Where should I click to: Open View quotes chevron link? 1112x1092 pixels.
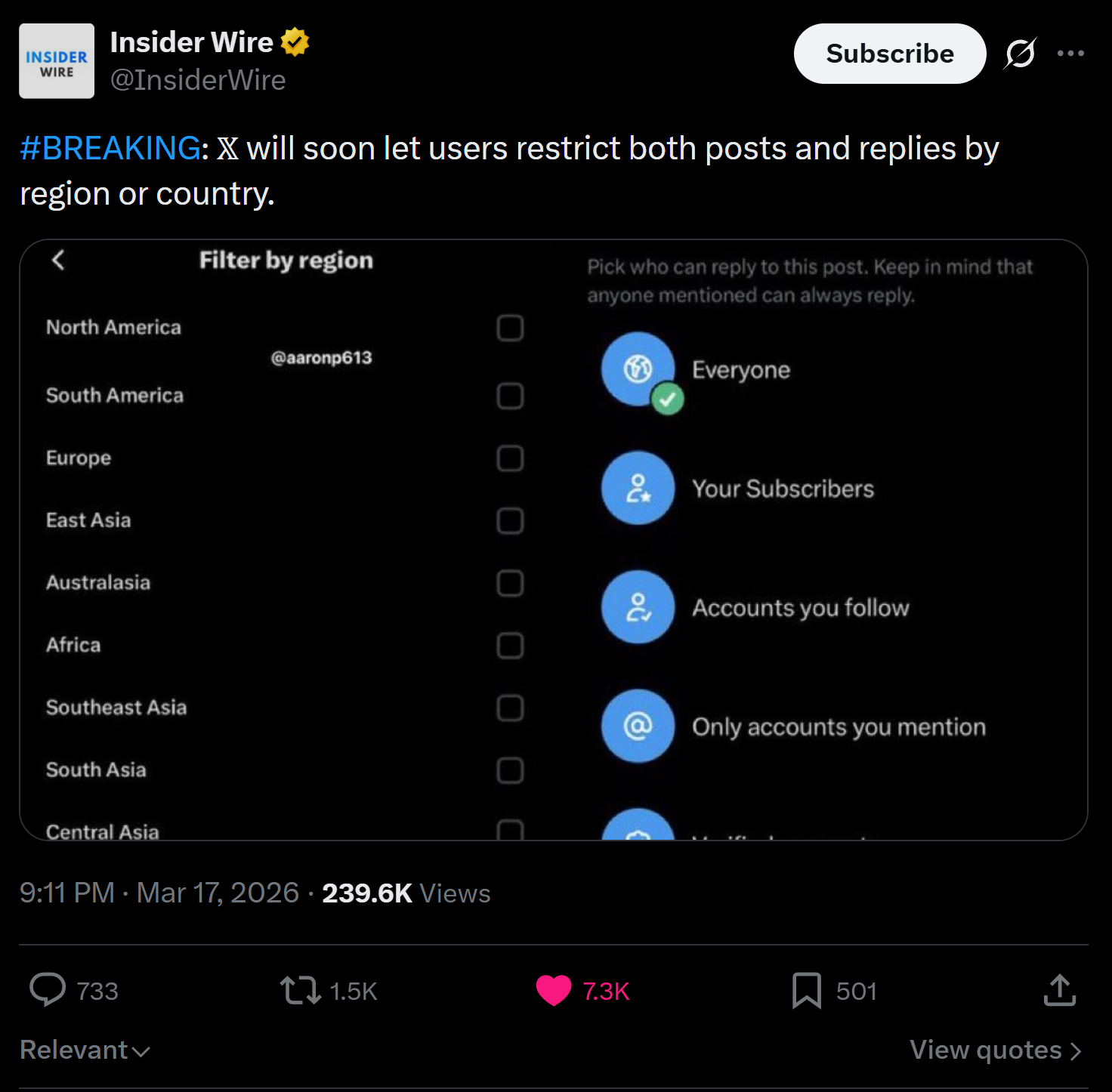996,1050
